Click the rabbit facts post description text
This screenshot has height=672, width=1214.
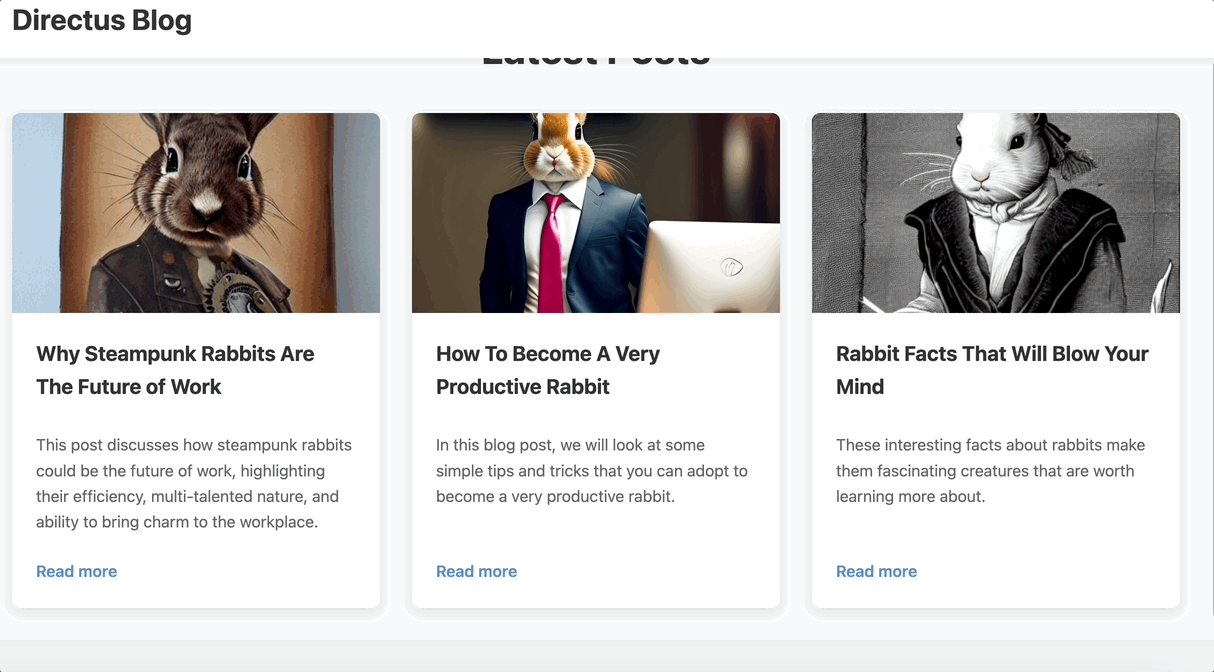pos(990,470)
